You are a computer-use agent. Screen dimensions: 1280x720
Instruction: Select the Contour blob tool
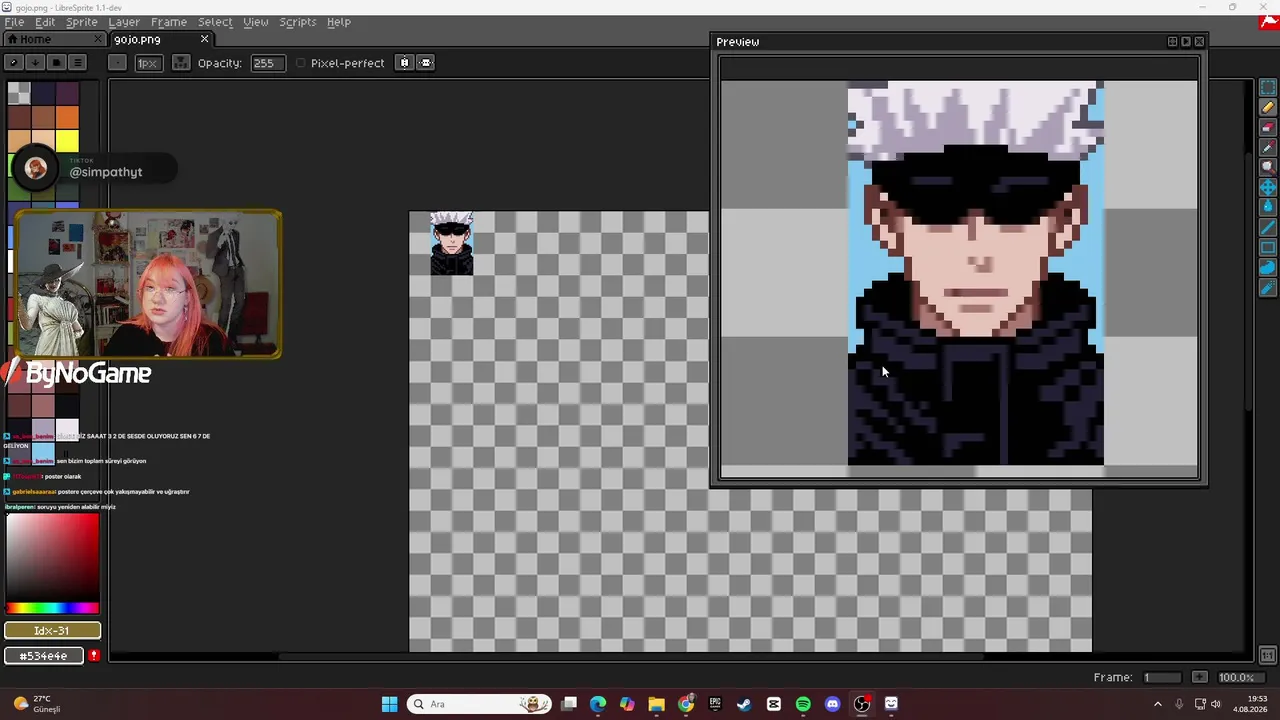(1268, 268)
